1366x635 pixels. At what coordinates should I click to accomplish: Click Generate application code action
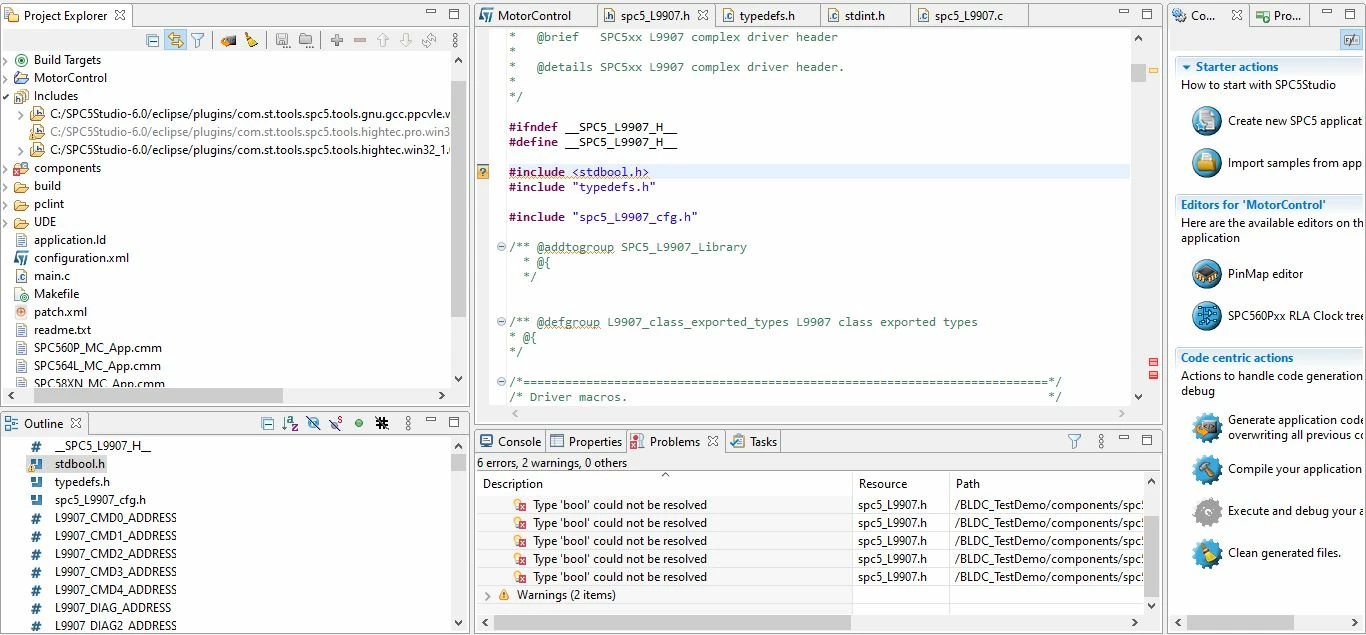tap(1277, 428)
